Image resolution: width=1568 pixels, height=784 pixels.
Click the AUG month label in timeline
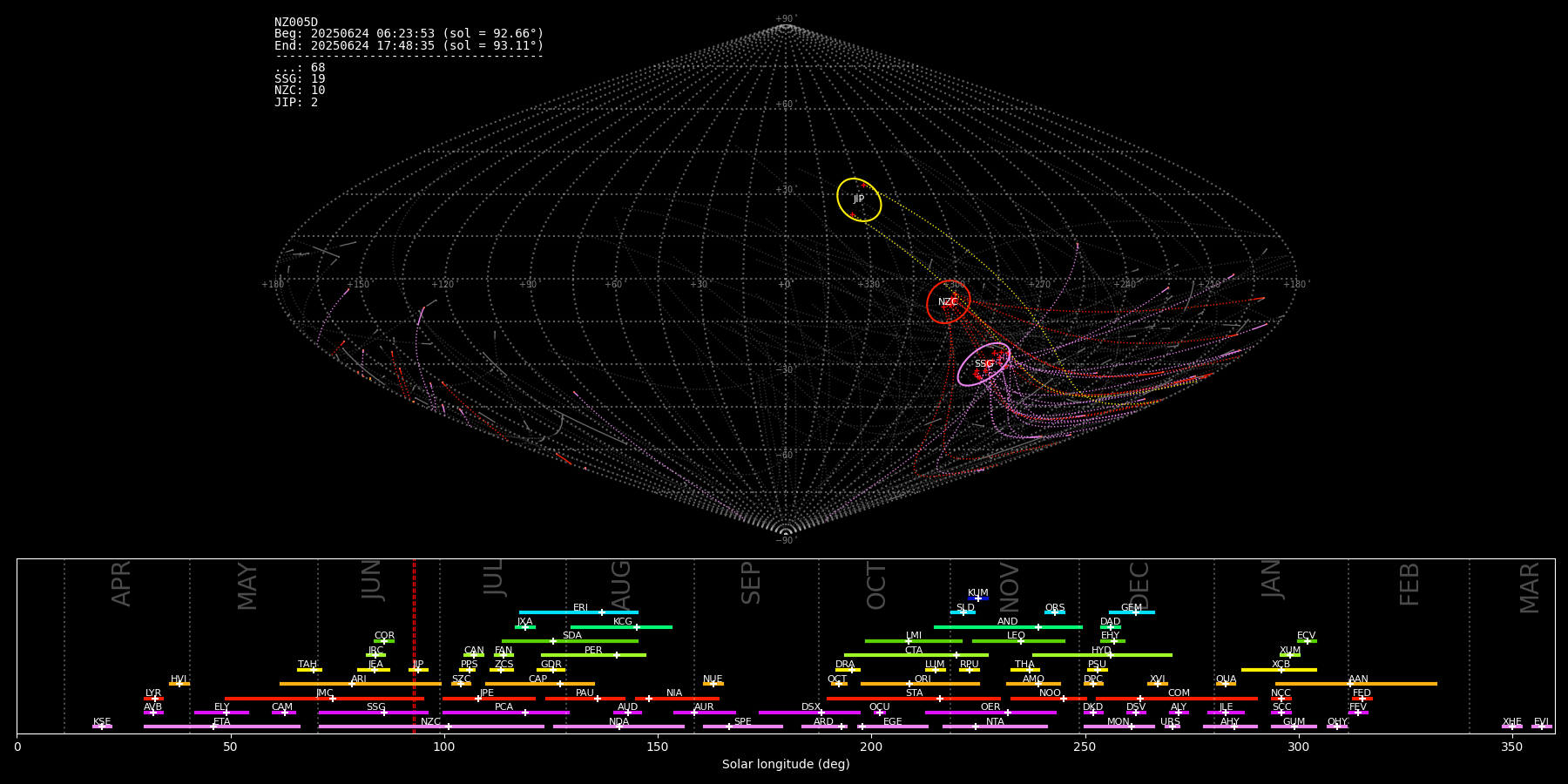[x=620, y=585]
